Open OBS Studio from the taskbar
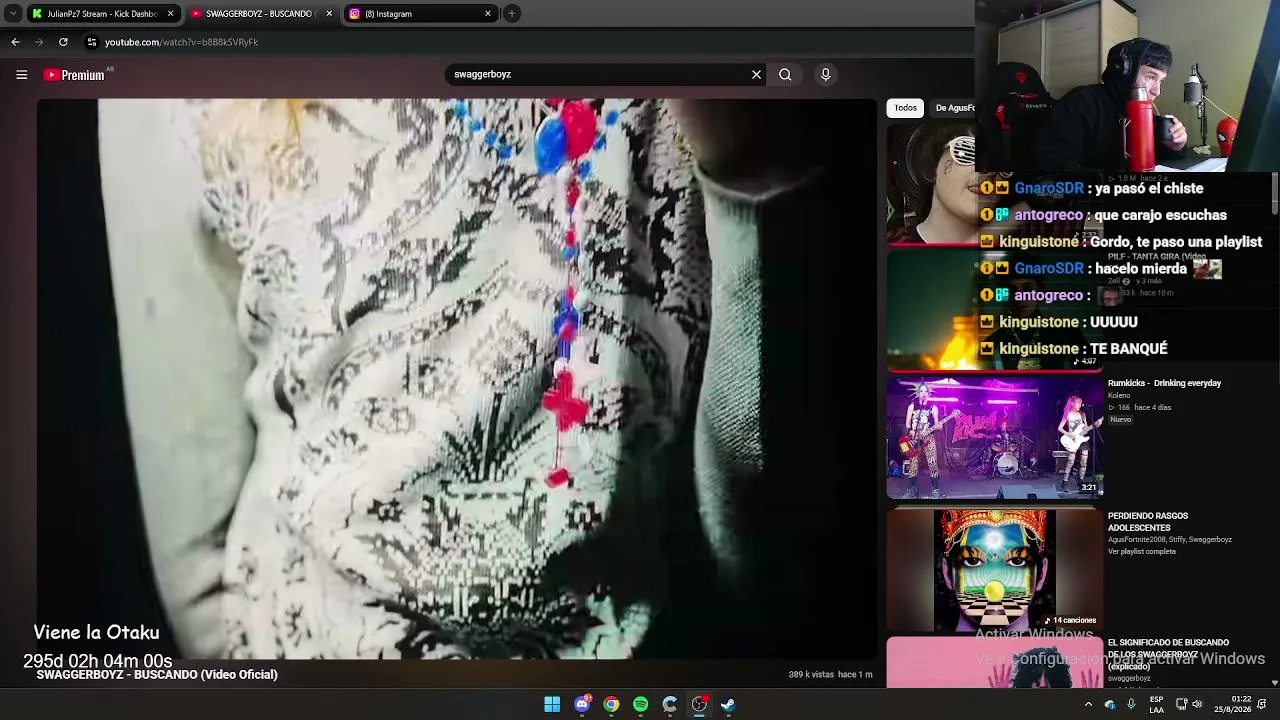Screen dimensions: 1280x720 pyautogui.click(x=699, y=704)
